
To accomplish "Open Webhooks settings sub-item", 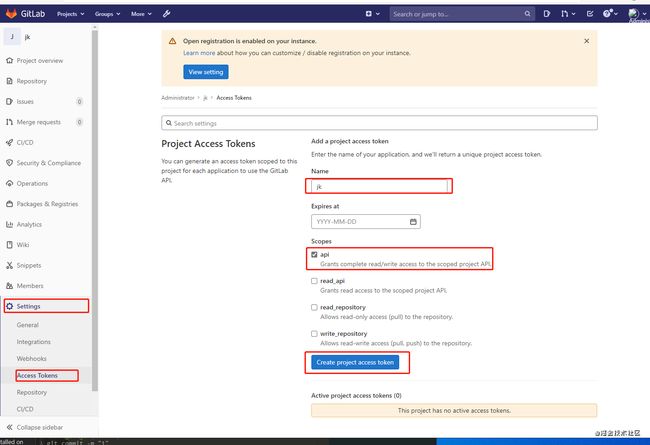I will (x=32, y=358).
